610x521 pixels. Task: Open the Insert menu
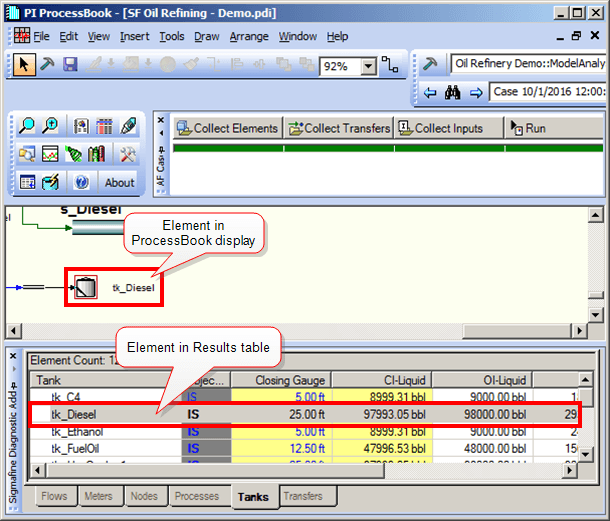(134, 36)
